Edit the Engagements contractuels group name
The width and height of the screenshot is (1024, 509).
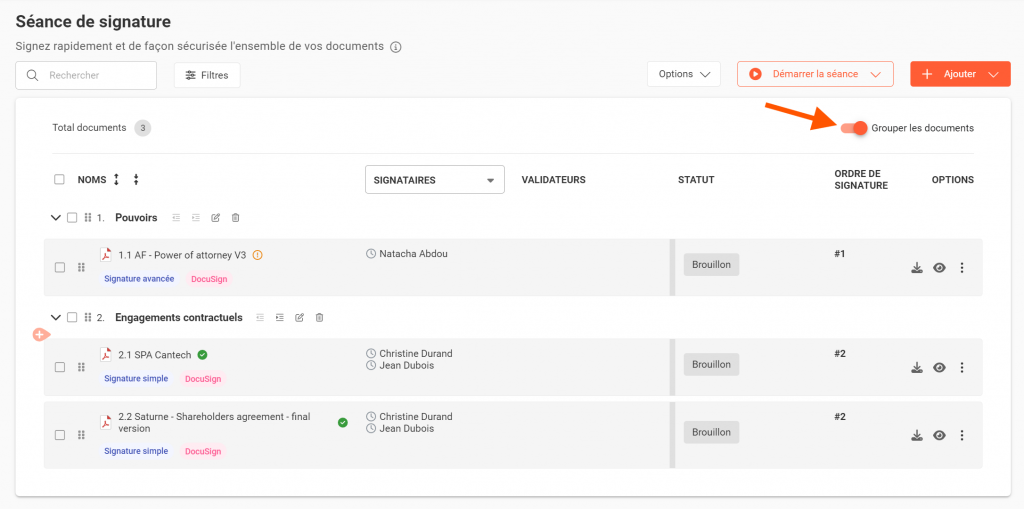point(299,318)
